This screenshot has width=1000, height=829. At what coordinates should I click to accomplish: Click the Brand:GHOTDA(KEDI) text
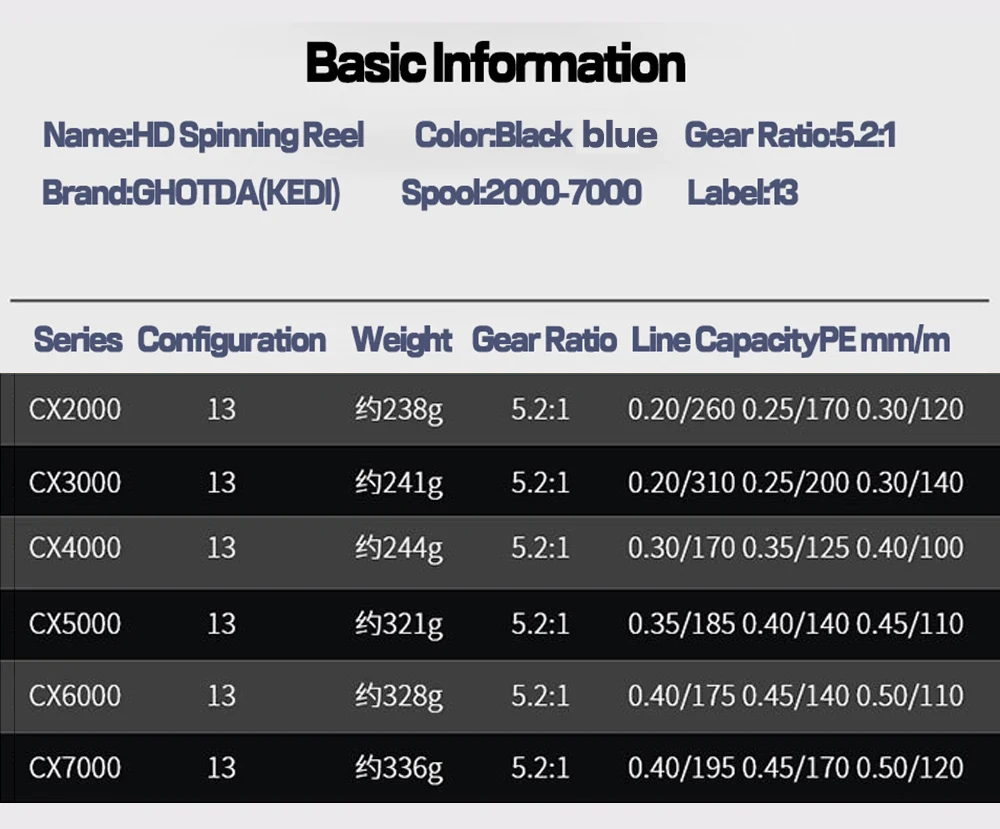(191, 192)
